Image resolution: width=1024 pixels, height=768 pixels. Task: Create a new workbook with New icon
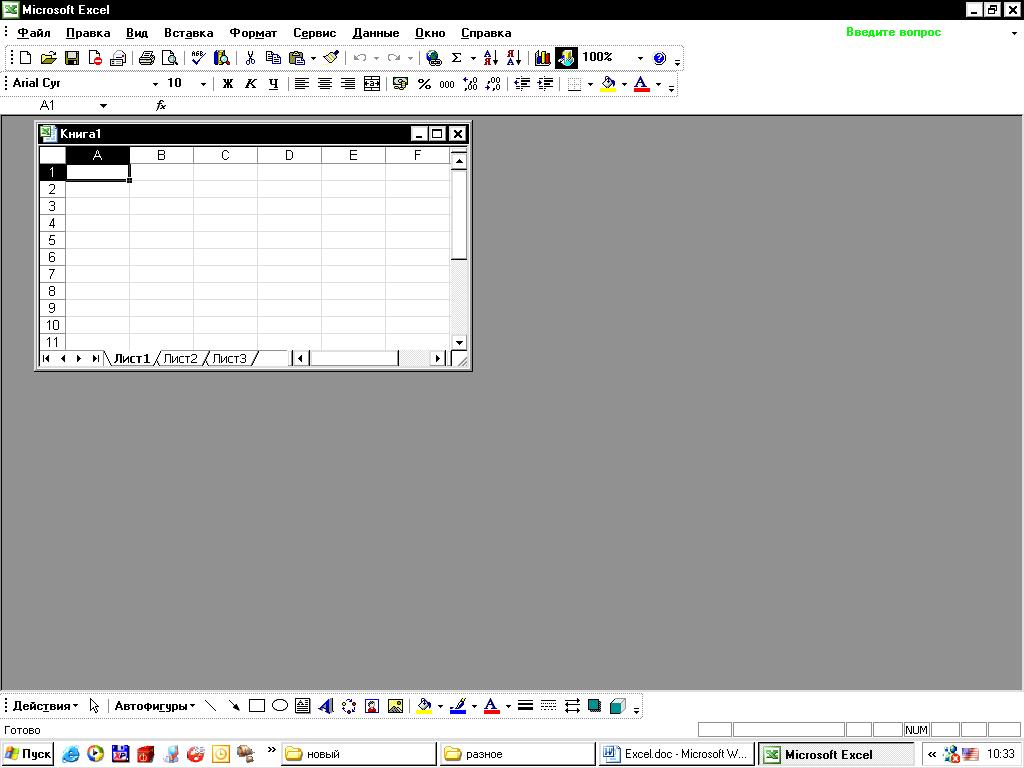coord(25,58)
